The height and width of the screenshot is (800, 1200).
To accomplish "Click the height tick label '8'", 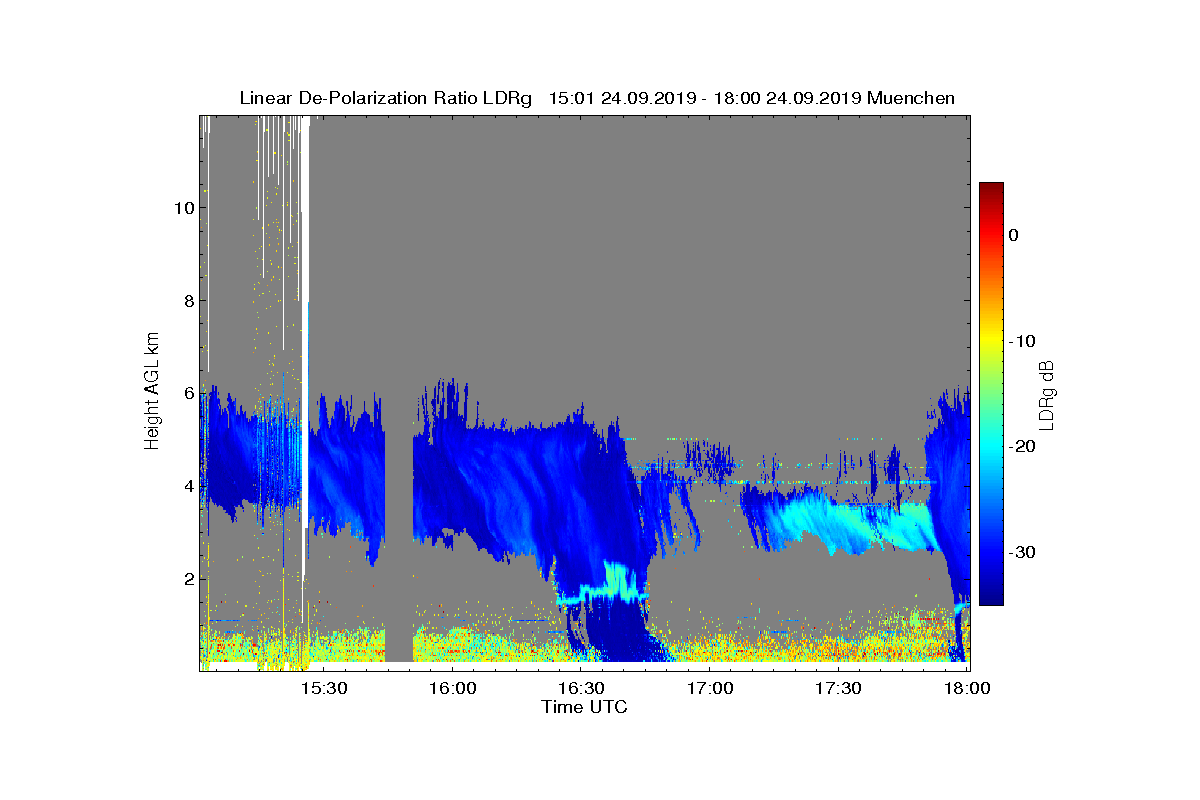I will 188,301.
